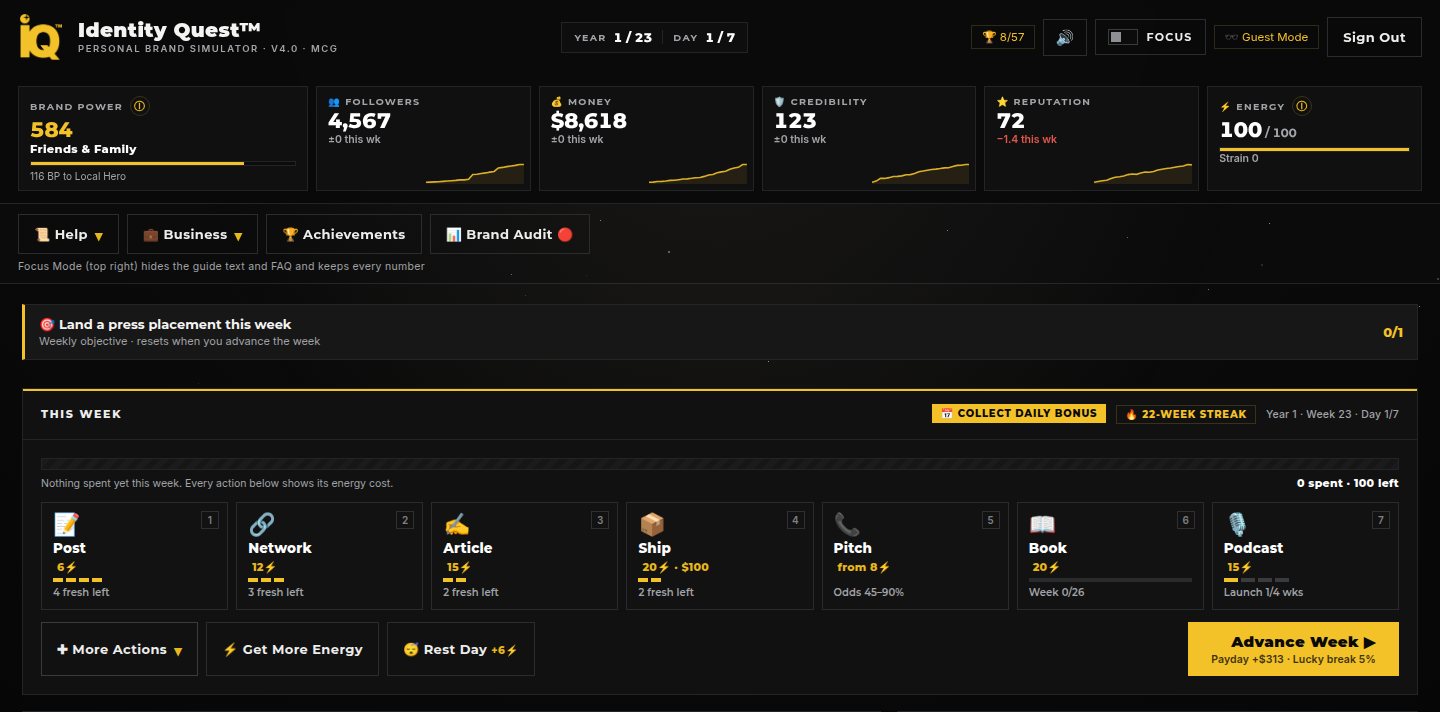Click the Money sparkline chart
Viewport: 1440px width, 712px height.
click(x=698, y=173)
